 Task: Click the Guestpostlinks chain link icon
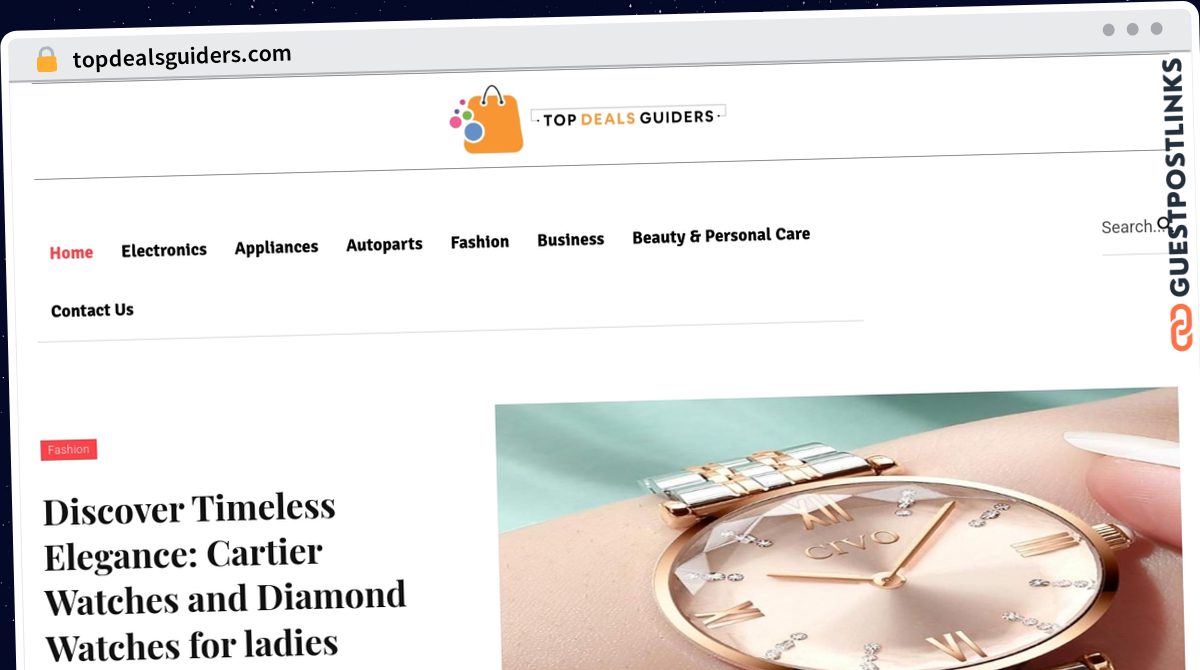coord(1181,328)
